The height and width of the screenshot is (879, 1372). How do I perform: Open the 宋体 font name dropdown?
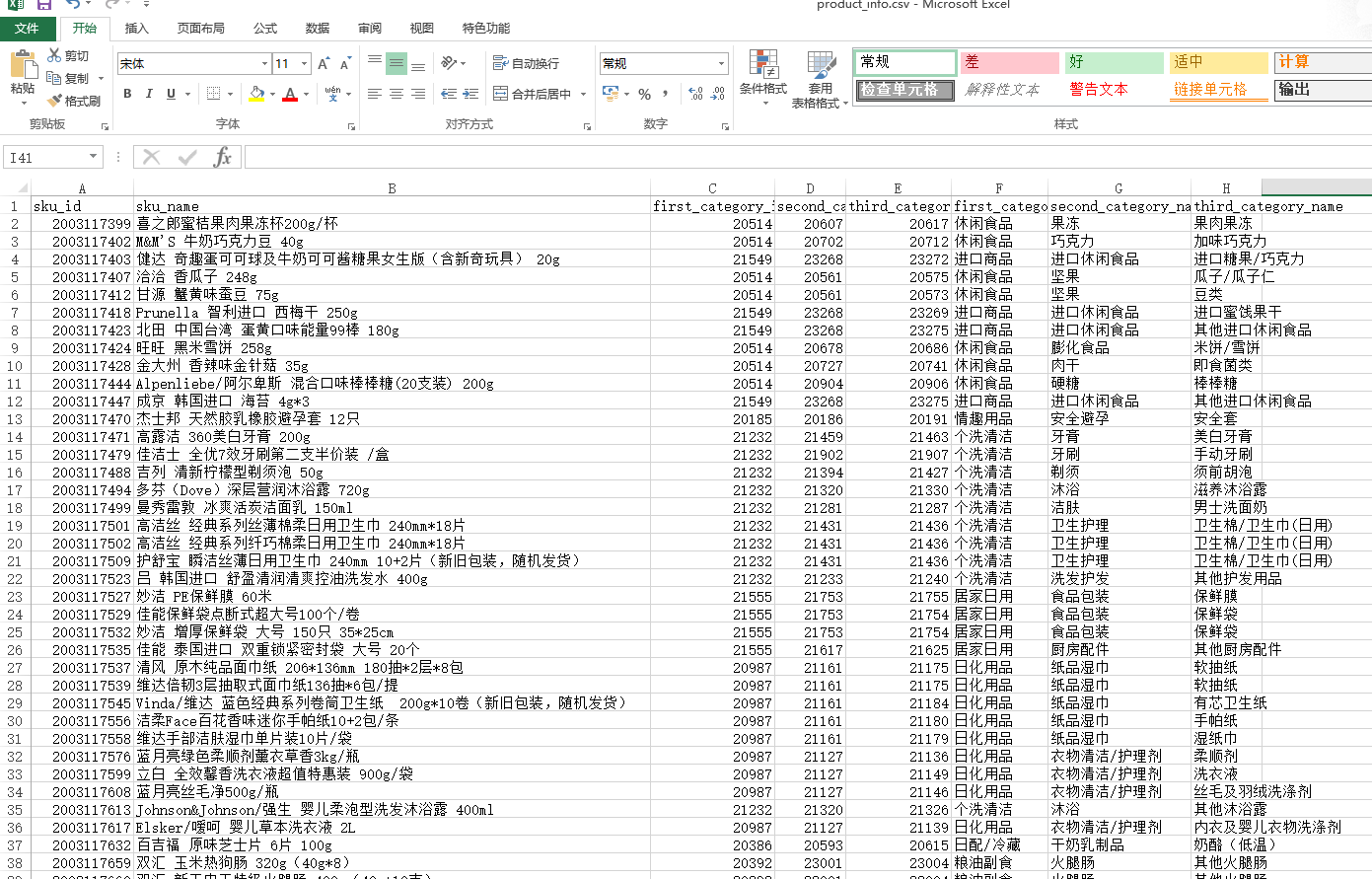pyautogui.click(x=264, y=63)
